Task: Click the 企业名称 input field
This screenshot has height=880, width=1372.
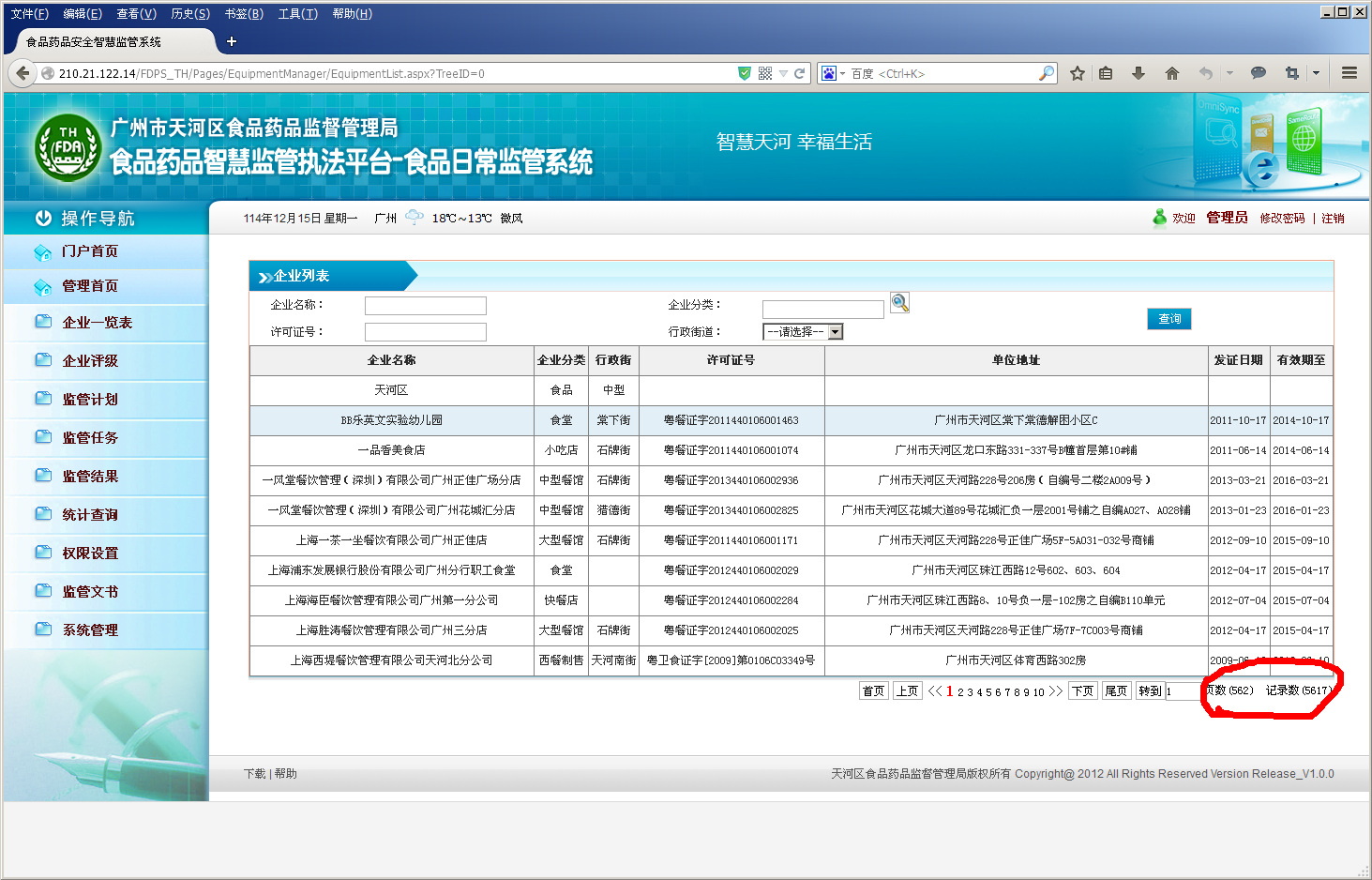Action: [x=426, y=306]
